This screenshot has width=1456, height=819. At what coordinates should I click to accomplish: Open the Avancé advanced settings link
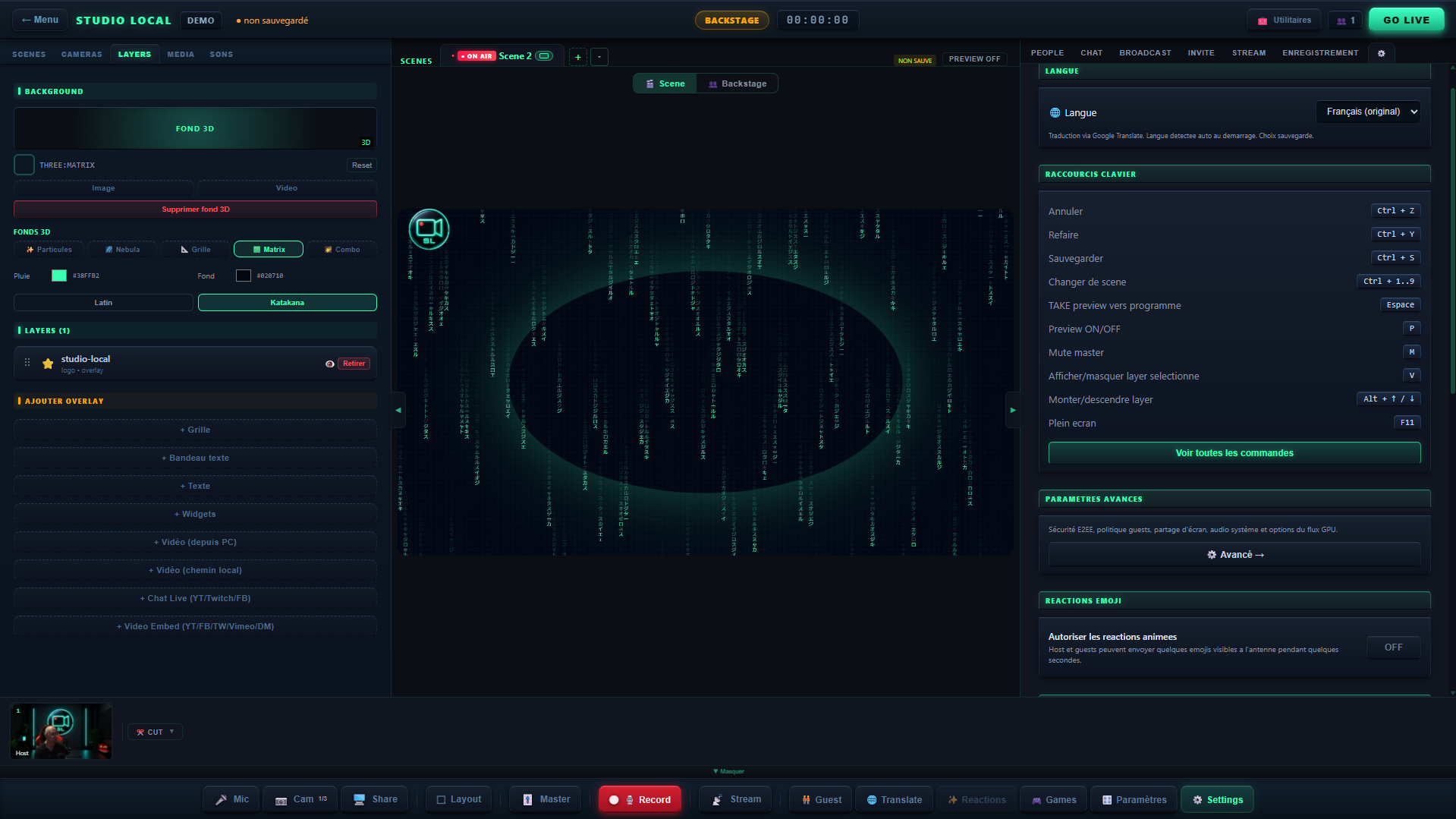click(x=1234, y=555)
